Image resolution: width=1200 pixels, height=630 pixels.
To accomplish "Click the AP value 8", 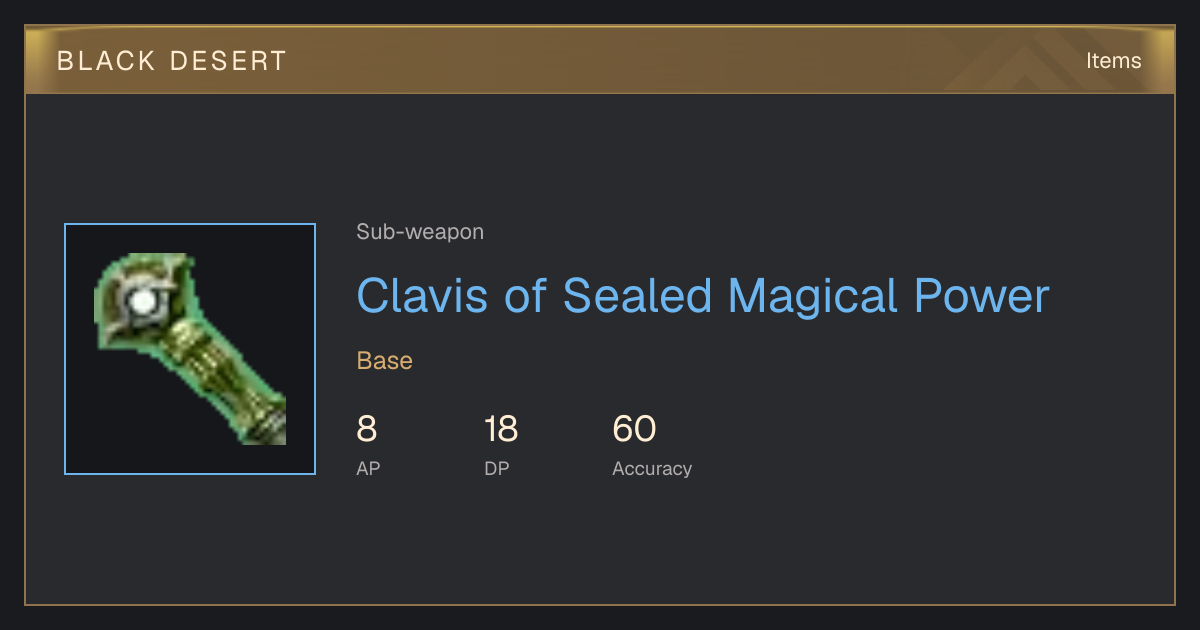I will (x=367, y=429).
